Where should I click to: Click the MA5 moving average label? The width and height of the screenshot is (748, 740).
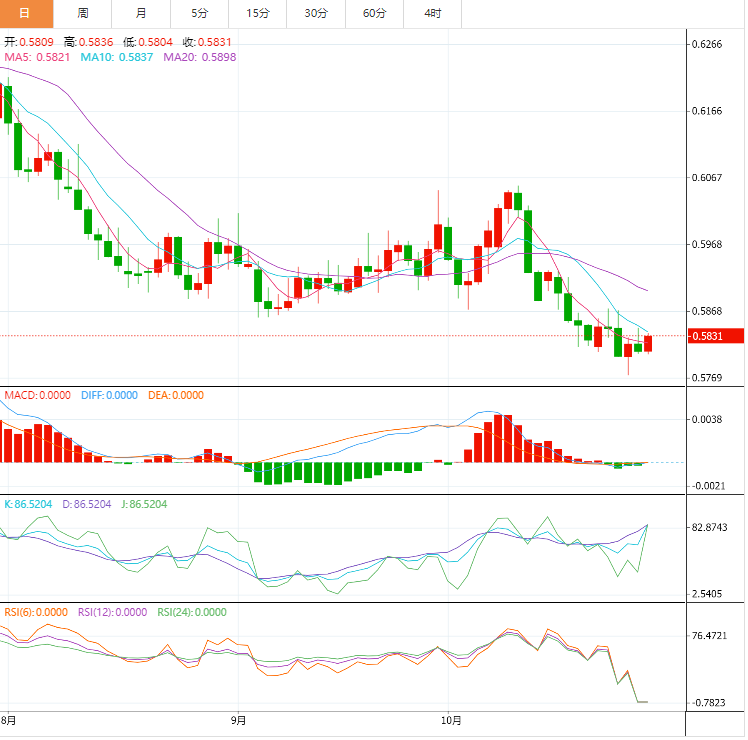pos(38,58)
